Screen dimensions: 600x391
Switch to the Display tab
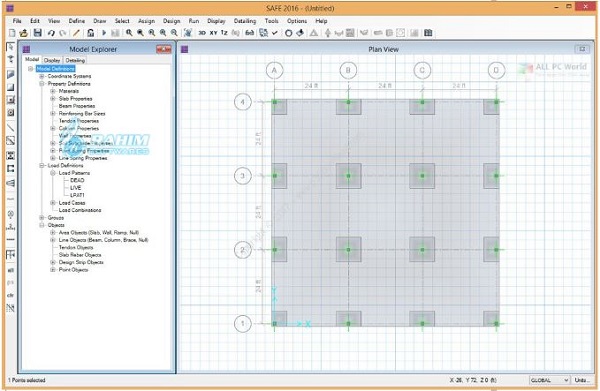(x=52, y=60)
